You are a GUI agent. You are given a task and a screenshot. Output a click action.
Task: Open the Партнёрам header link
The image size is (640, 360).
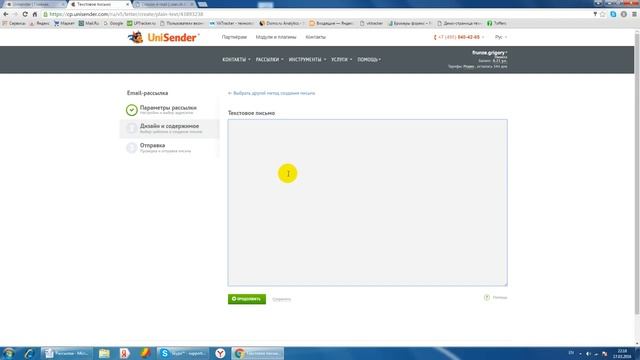point(234,37)
